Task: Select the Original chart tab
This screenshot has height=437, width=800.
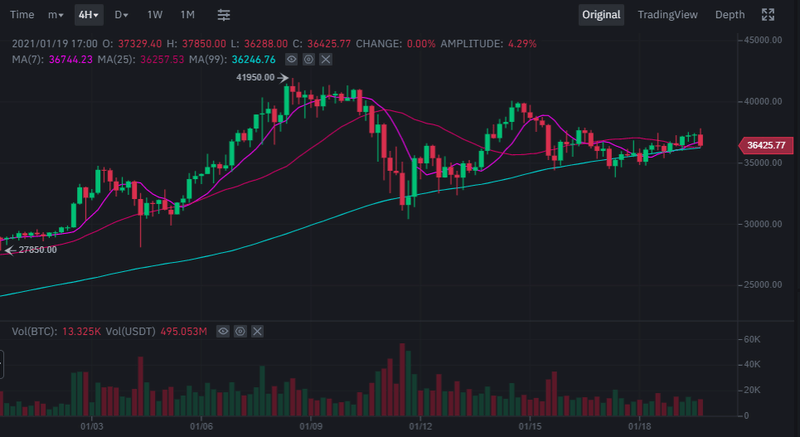Action: tap(602, 15)
